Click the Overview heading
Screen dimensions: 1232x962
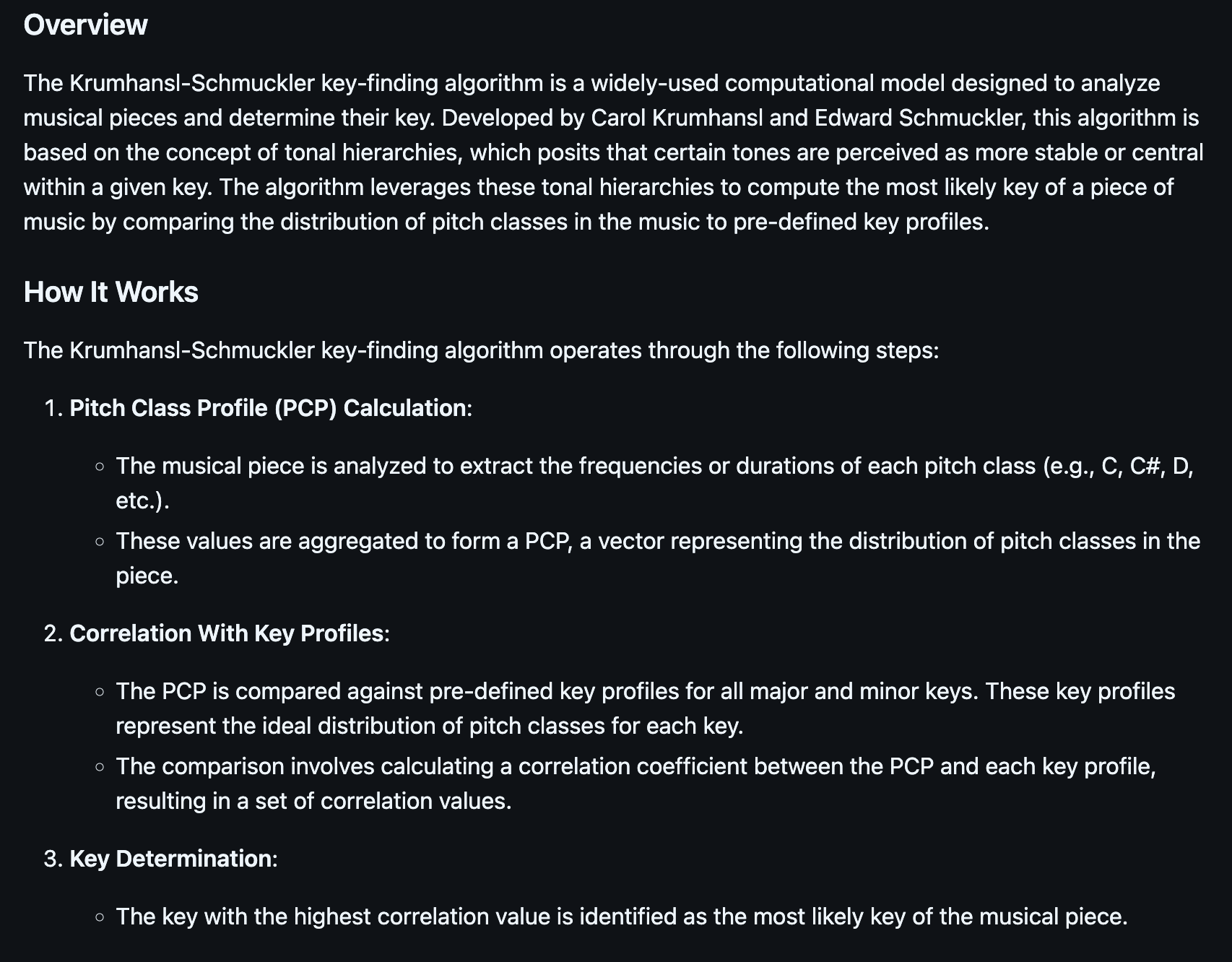(85, 25)
